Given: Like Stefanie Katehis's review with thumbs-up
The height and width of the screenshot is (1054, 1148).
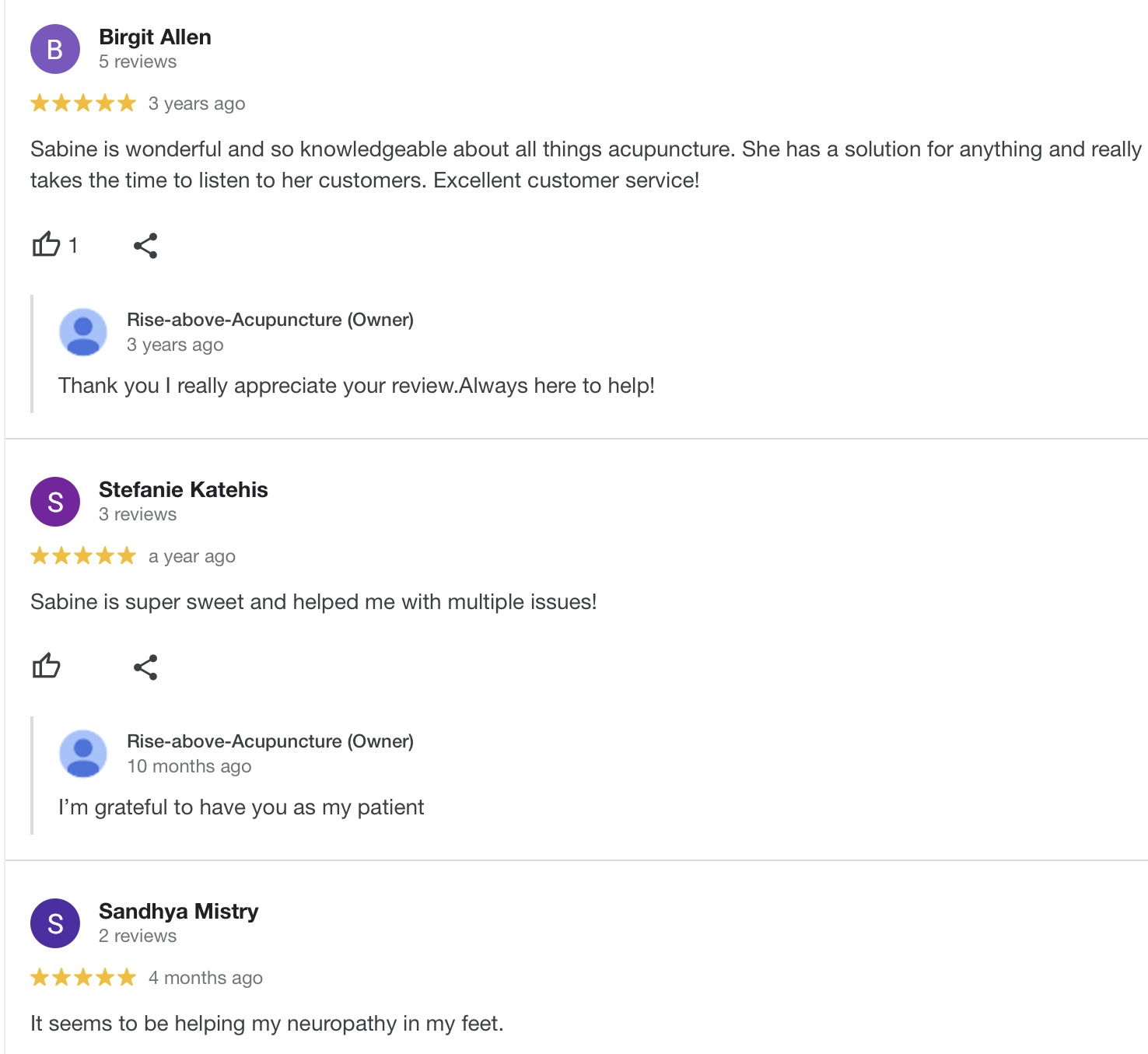Looking at the screenshot, I should click(47, 667).
